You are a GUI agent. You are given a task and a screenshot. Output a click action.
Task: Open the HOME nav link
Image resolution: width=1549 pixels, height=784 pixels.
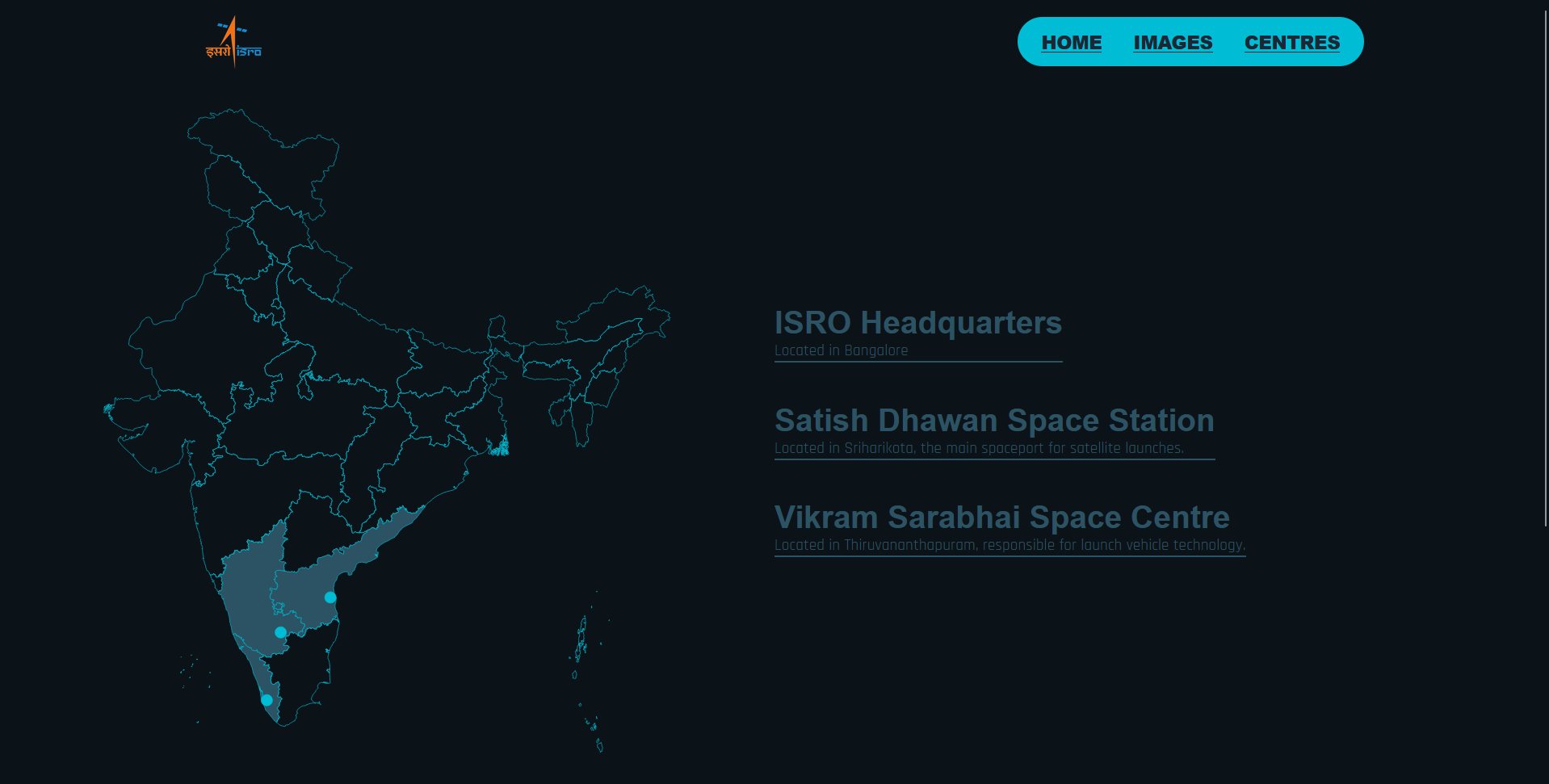1072,42
